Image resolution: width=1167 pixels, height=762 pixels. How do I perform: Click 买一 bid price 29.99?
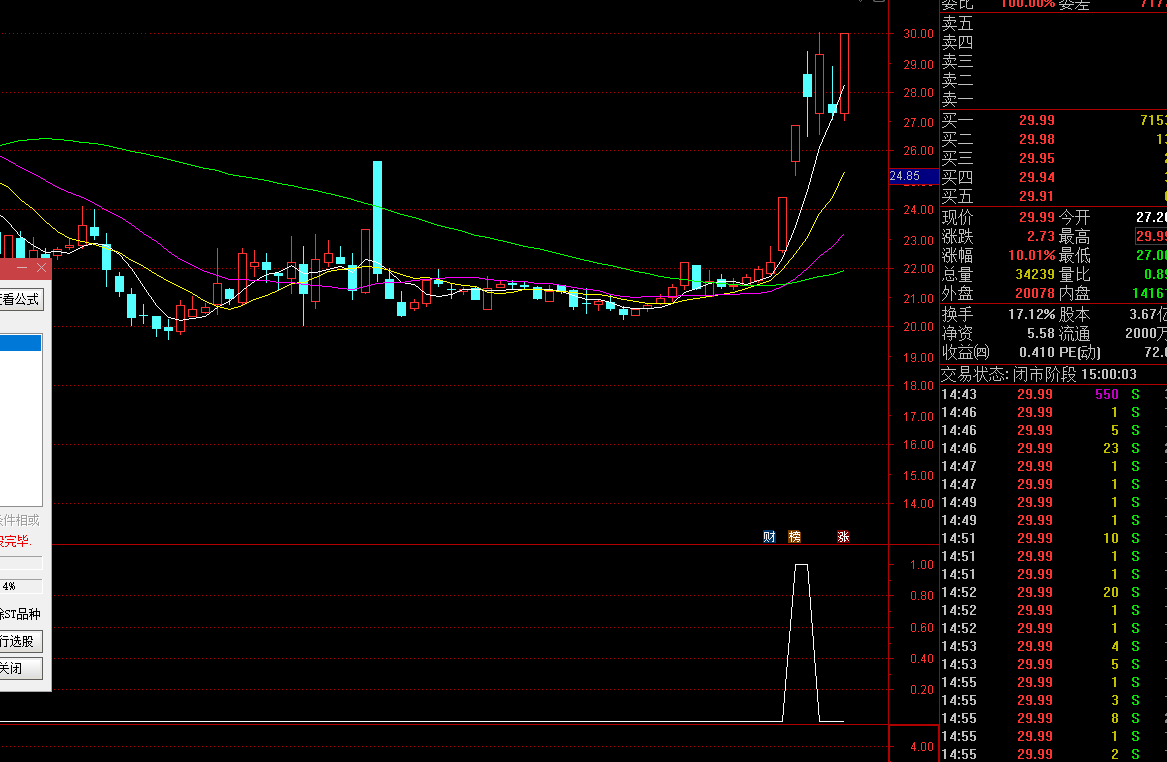click(x=1037, y=120)
